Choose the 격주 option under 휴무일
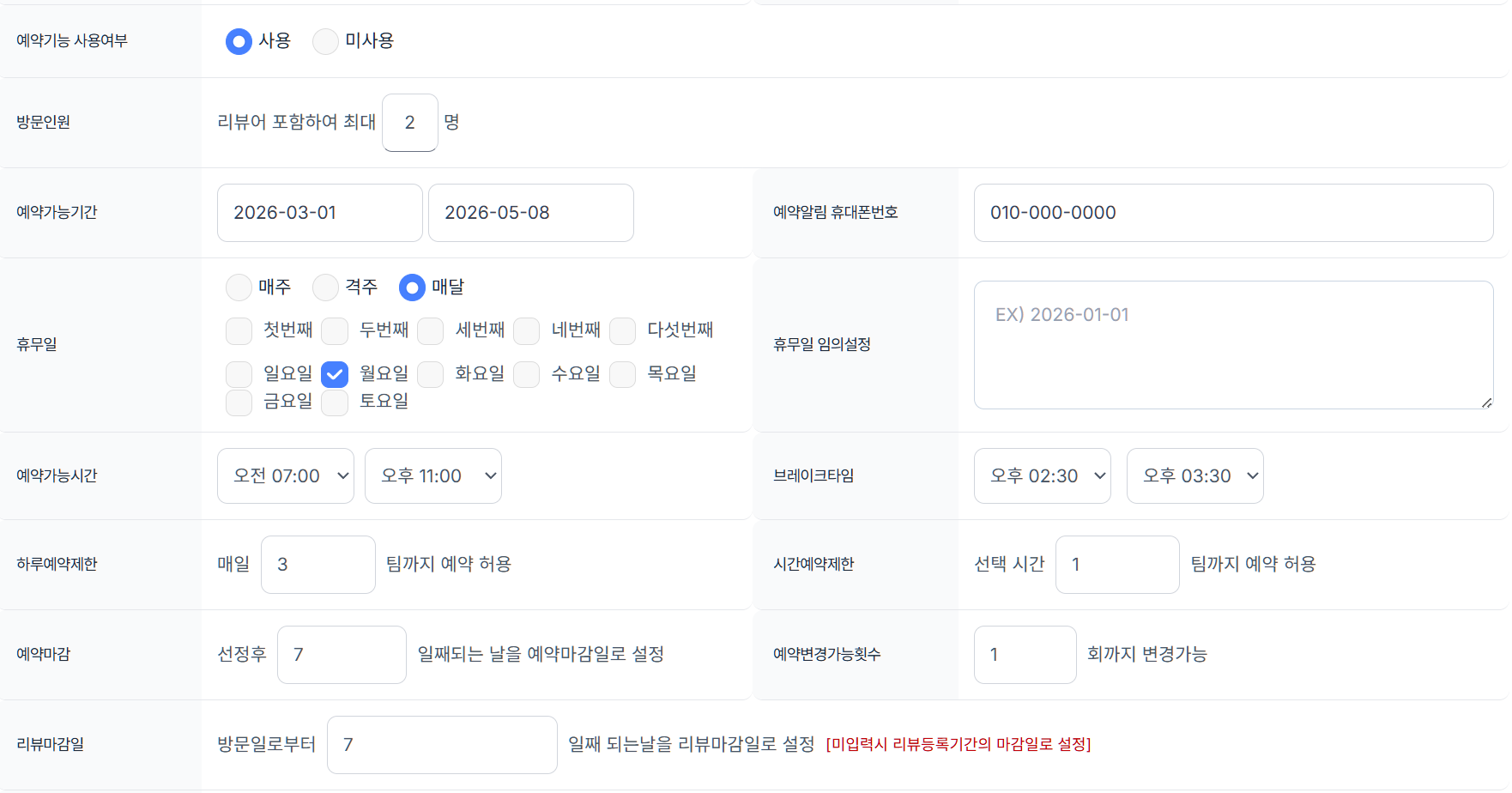1512x793 pixels. 324,288
